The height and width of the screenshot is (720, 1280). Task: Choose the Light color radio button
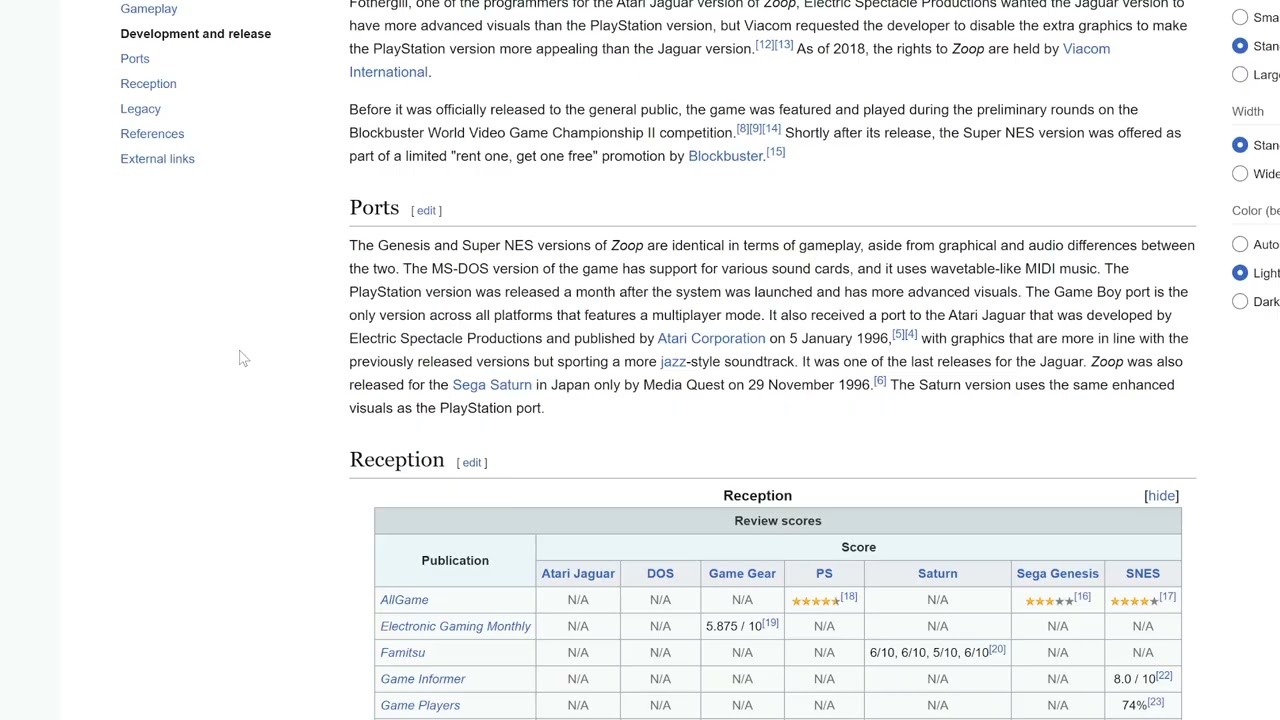[x=1240, y=273]
